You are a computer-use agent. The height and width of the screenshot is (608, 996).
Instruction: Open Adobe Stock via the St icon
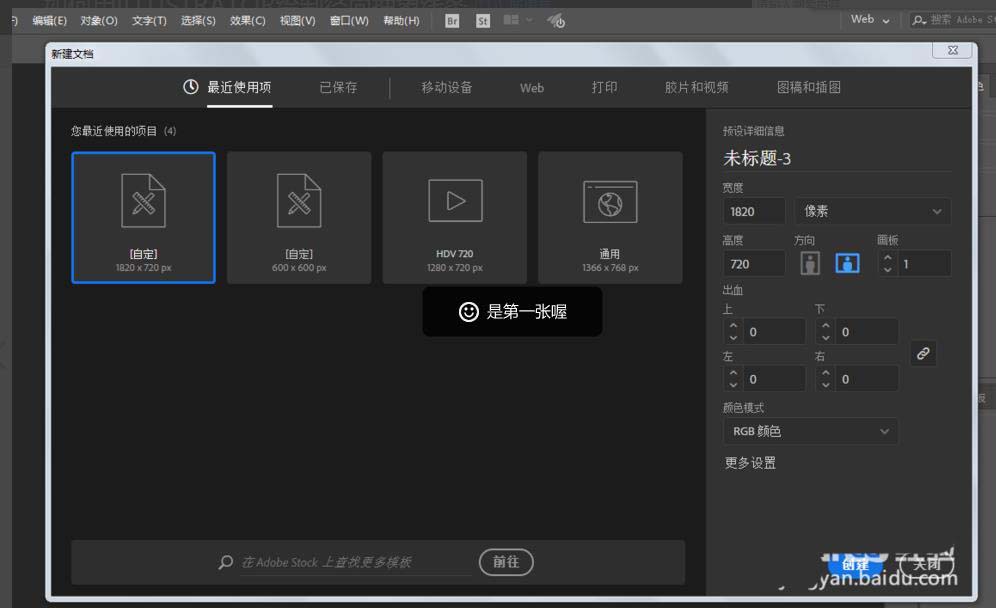point(483,20)
